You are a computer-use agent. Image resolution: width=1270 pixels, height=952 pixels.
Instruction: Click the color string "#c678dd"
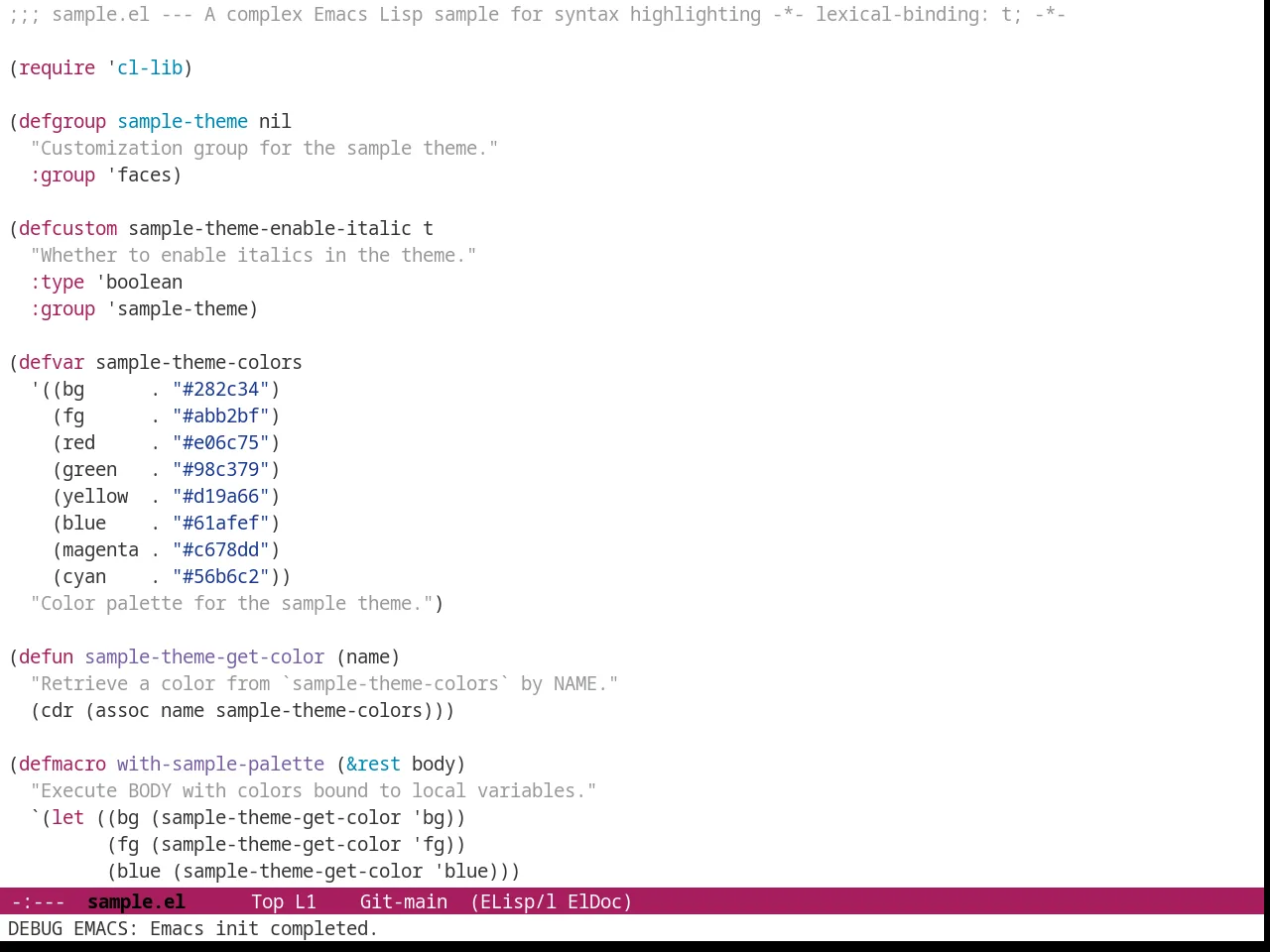pos(220,549)
